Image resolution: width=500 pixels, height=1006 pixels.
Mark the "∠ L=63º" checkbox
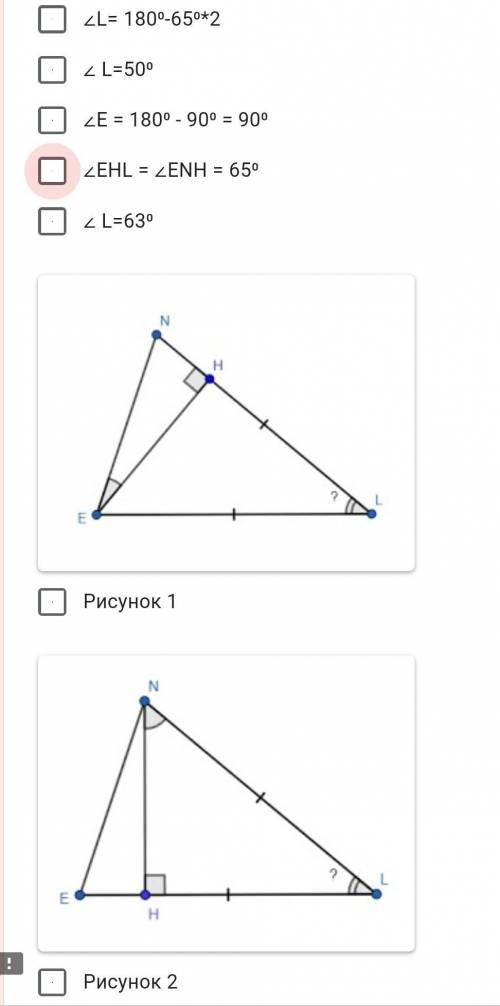(x=52, y=221)
